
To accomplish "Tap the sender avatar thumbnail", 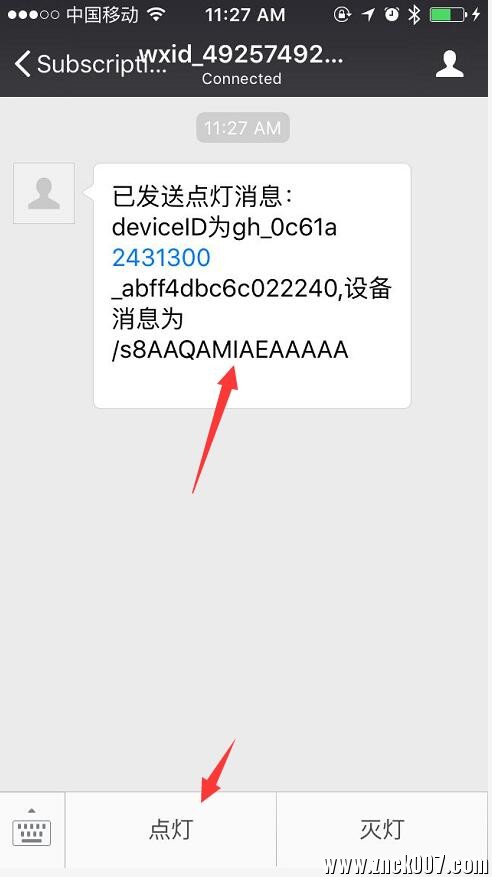I will [x=44, y=193].
